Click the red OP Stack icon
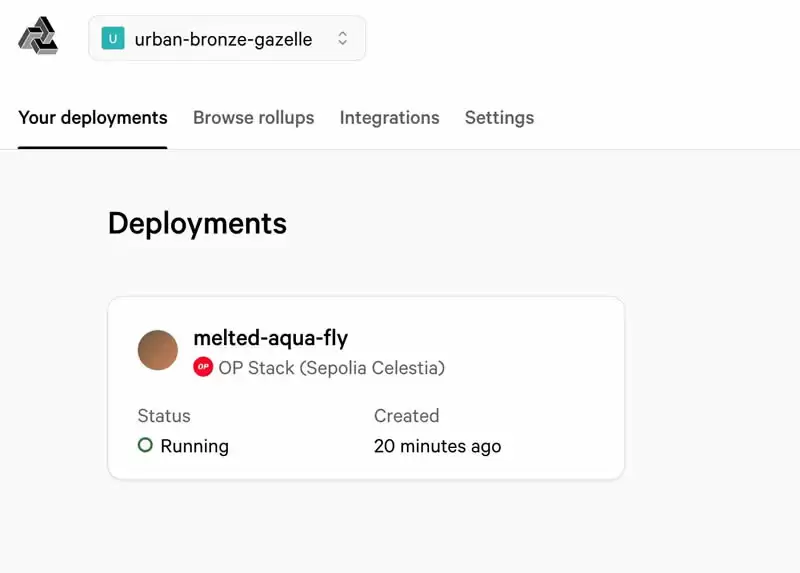This screenshot has height=573, width=800. (203, 367)
